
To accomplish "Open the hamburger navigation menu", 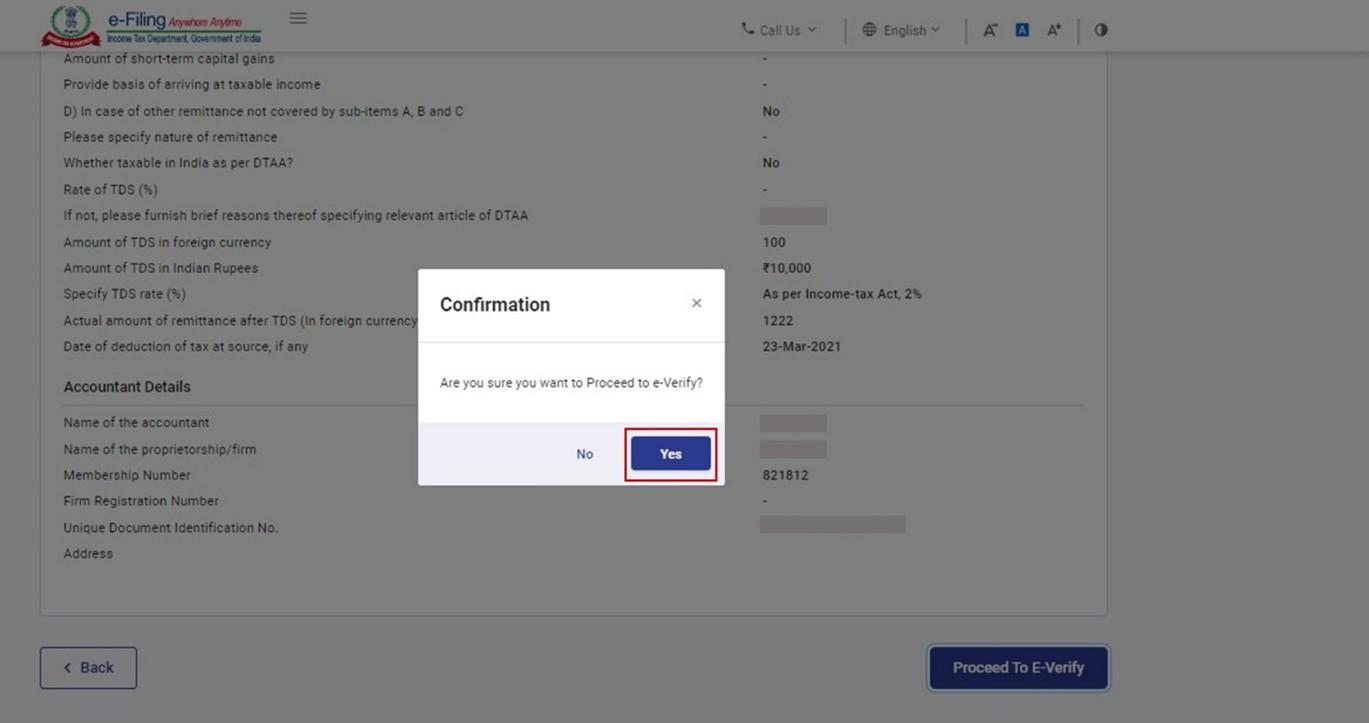I will point(297,17).
